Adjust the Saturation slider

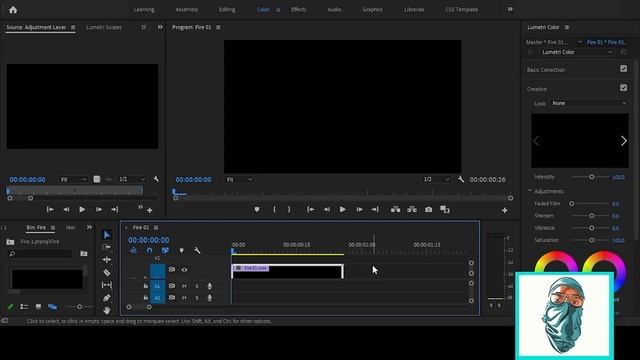[591, 240]
